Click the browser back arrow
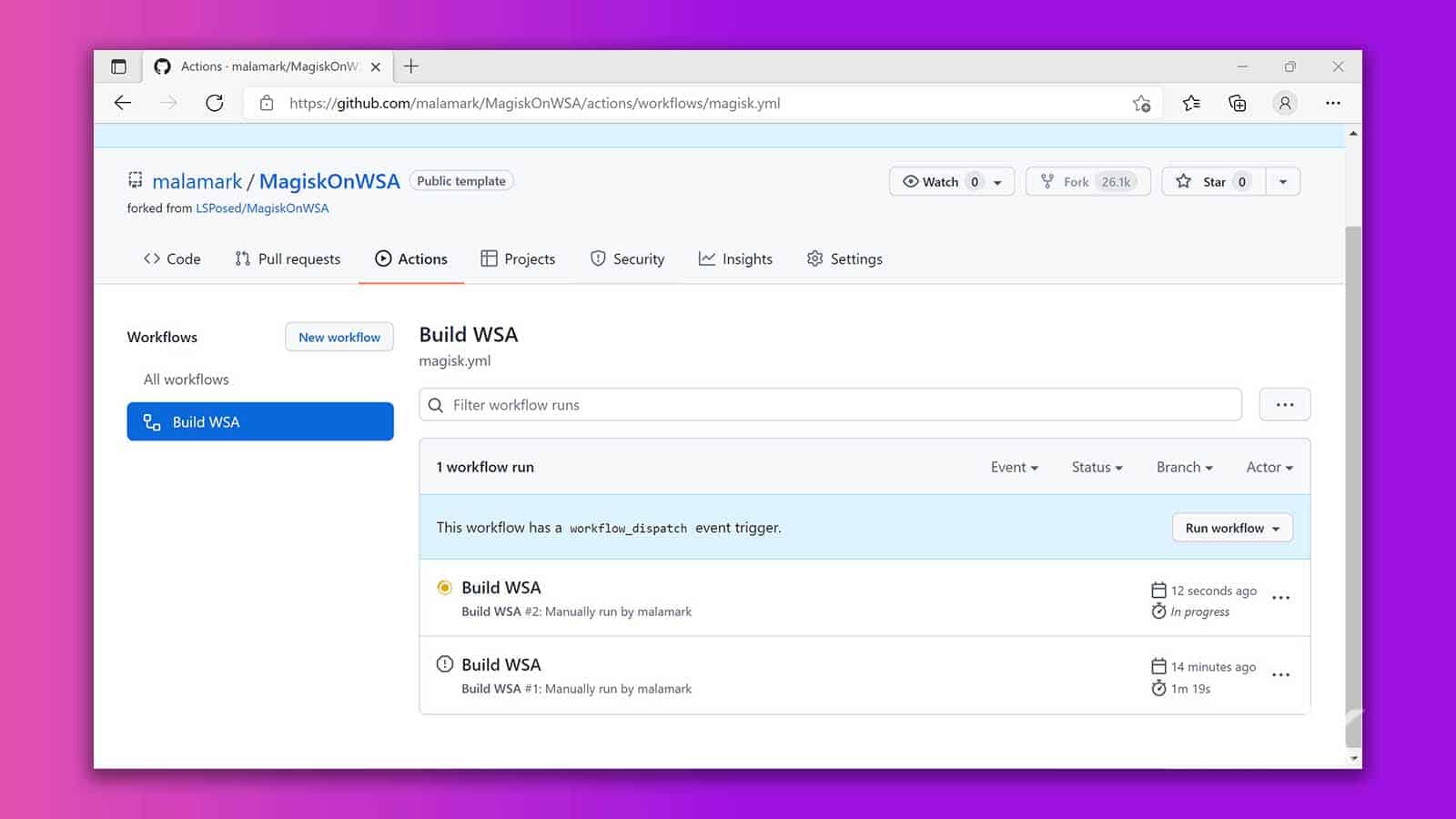Screen dimensions: 1456x819 pos(123,103)
